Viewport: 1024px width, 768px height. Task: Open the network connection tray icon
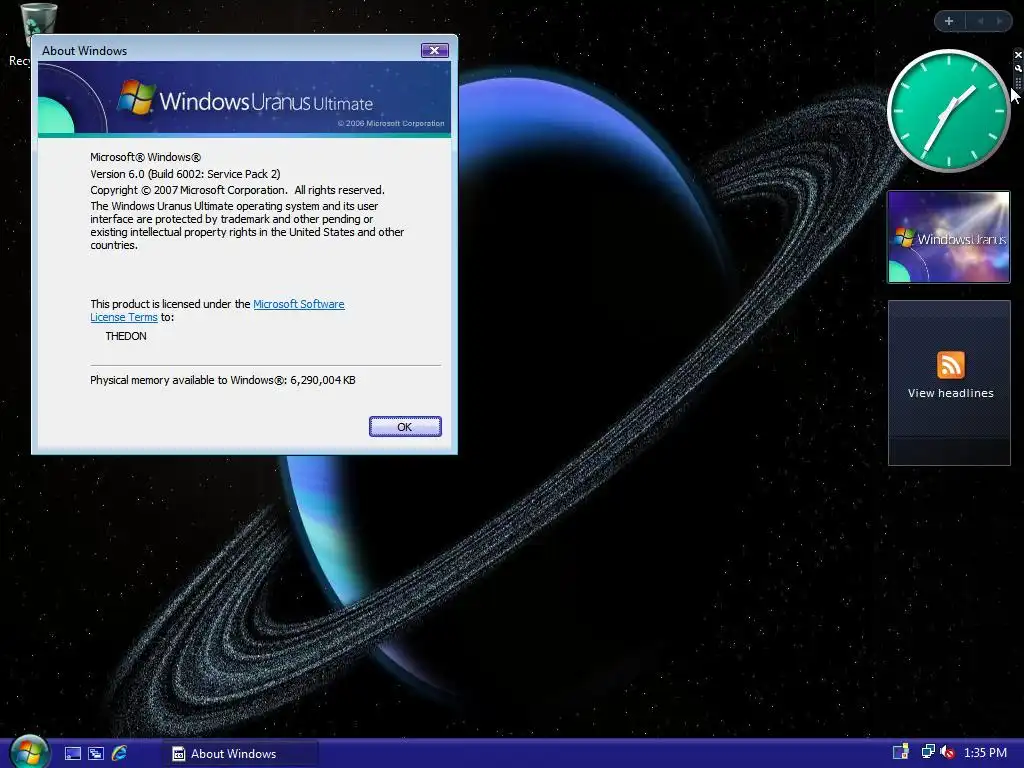927,752
